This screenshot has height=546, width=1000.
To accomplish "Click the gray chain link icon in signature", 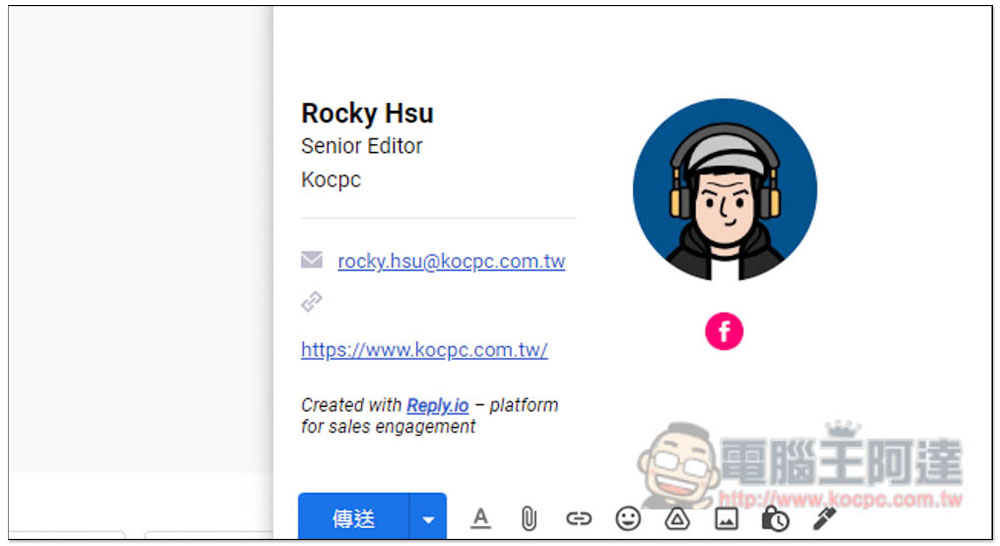I will point(312,301).
